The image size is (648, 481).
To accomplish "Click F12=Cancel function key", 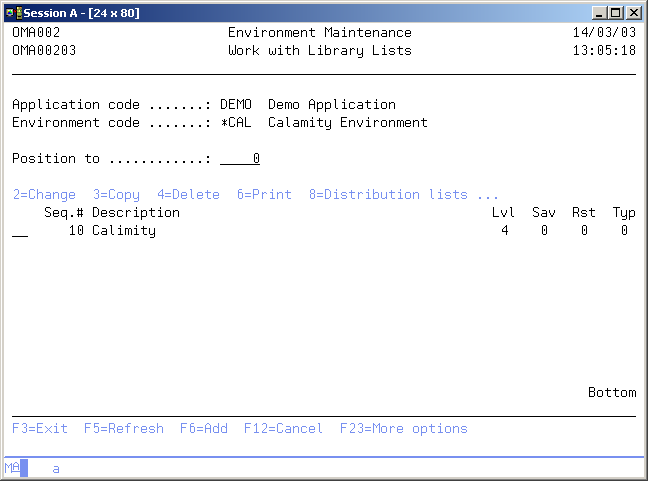I will coord(283,428).
